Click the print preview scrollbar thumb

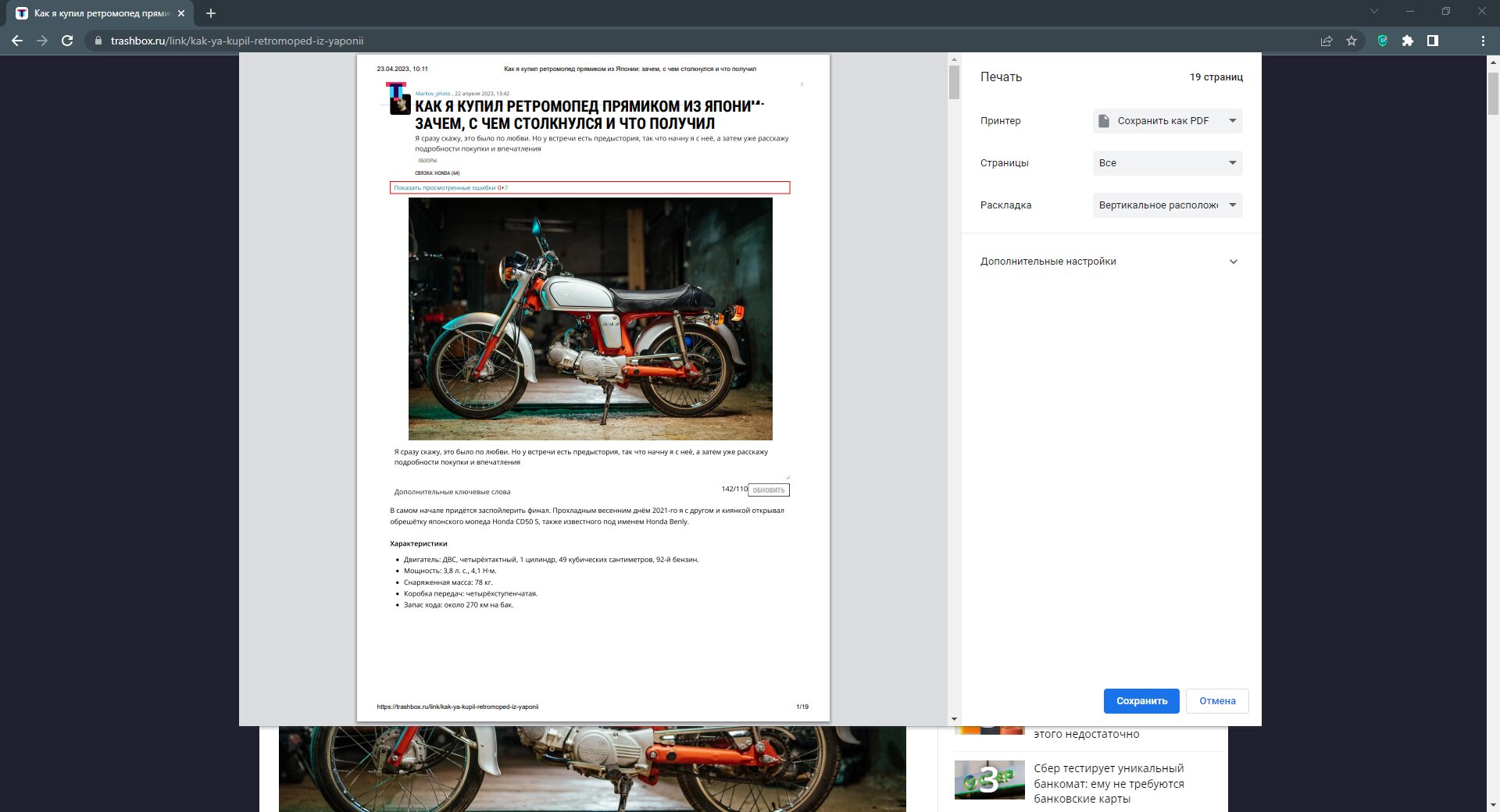[954, 82]
